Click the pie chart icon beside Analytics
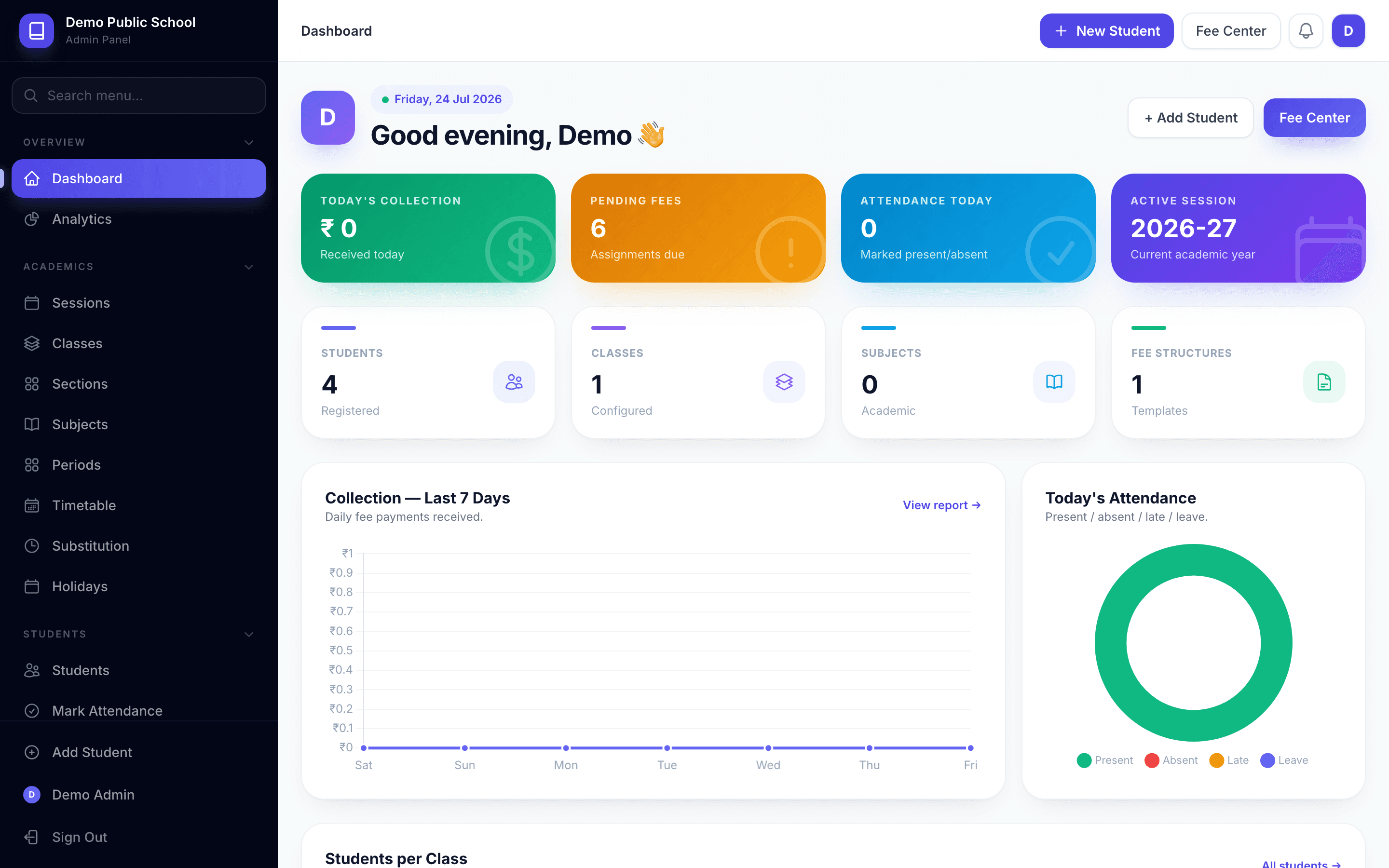 point(32,219)
